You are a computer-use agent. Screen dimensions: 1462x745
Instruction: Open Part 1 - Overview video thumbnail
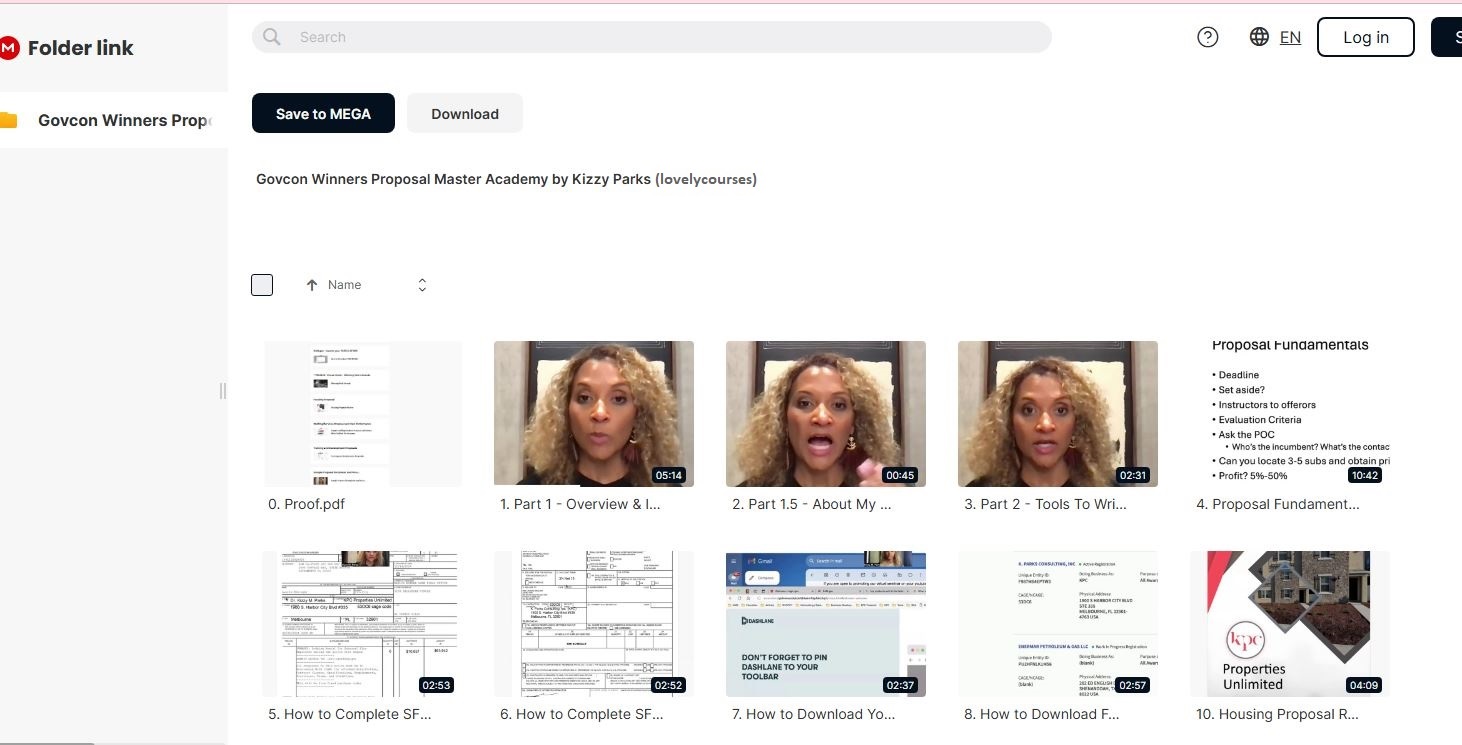594,414
